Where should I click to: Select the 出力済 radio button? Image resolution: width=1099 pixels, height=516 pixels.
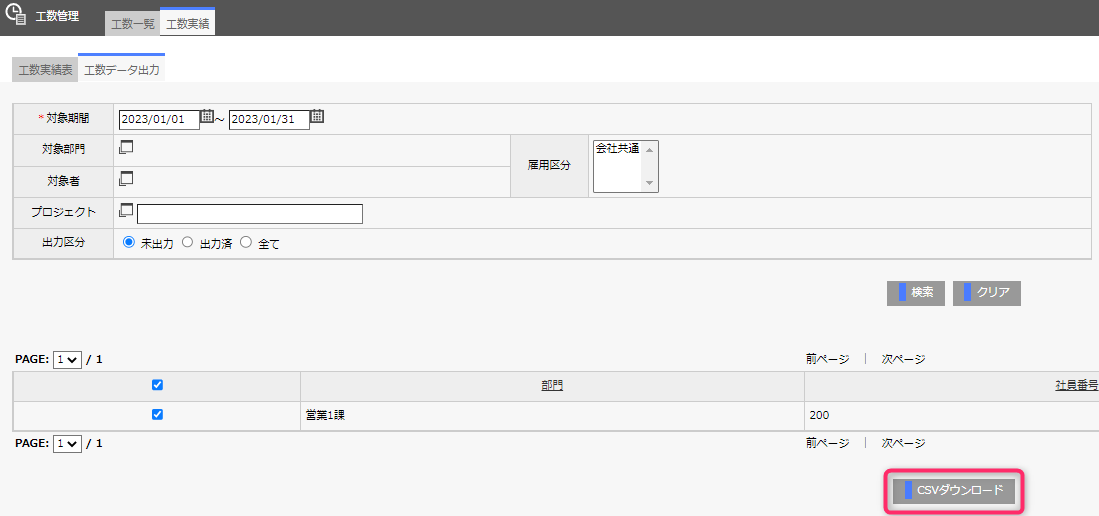tap(187, 242)
